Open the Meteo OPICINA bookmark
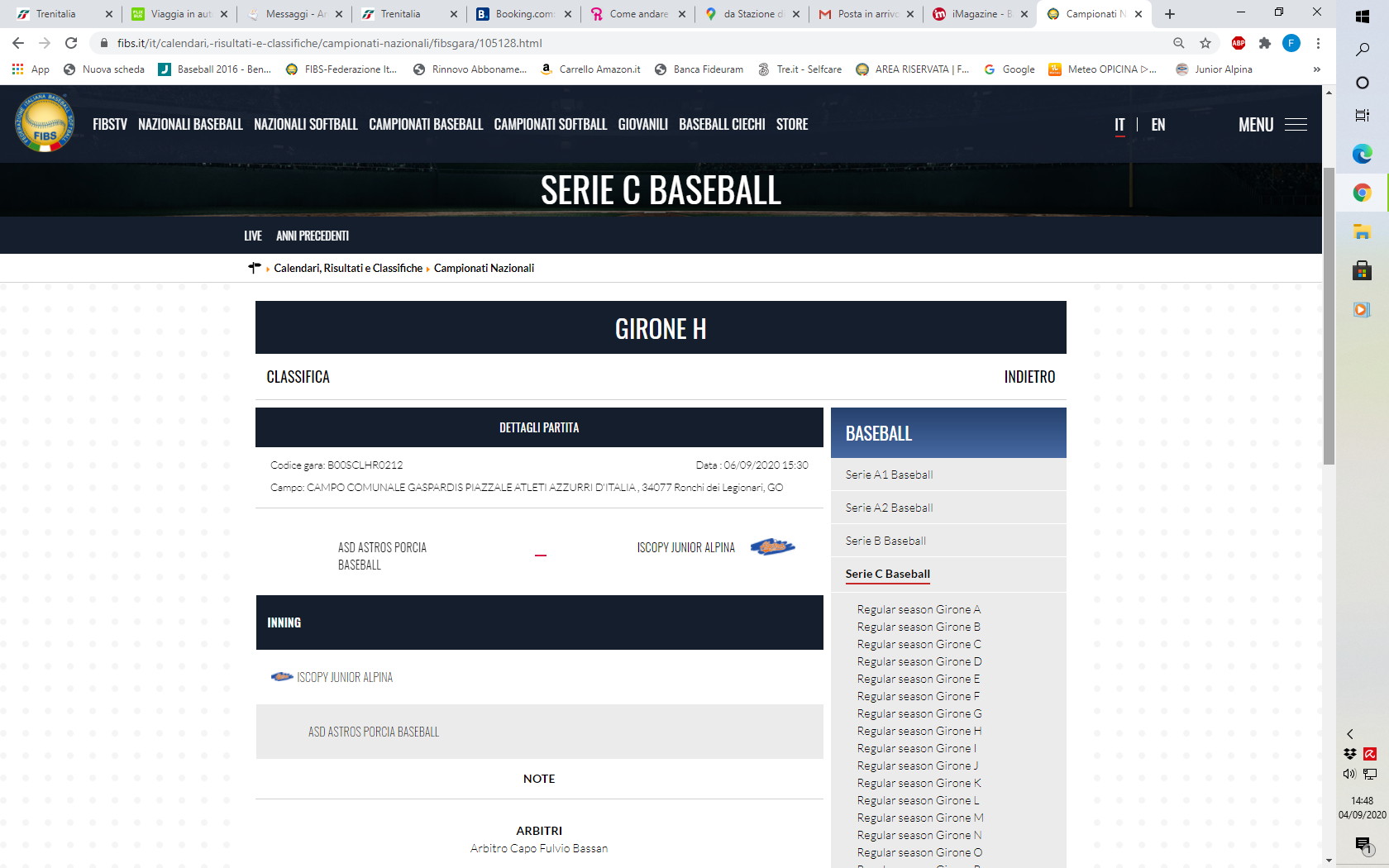 pyautogui.click(x=1103, y=69)
